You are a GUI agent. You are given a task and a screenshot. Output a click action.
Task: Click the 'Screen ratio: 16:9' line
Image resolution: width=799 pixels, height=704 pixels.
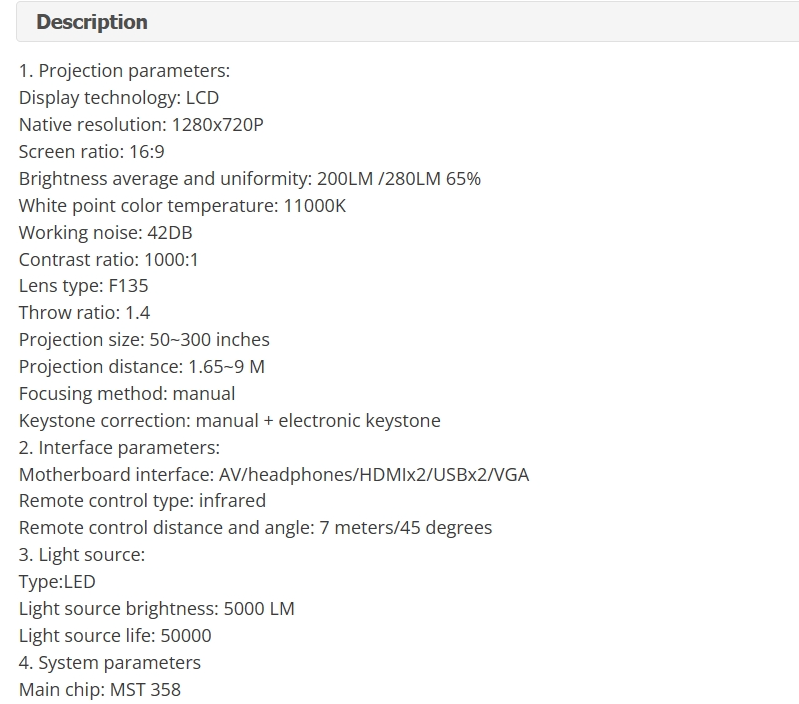click(92, 152)
